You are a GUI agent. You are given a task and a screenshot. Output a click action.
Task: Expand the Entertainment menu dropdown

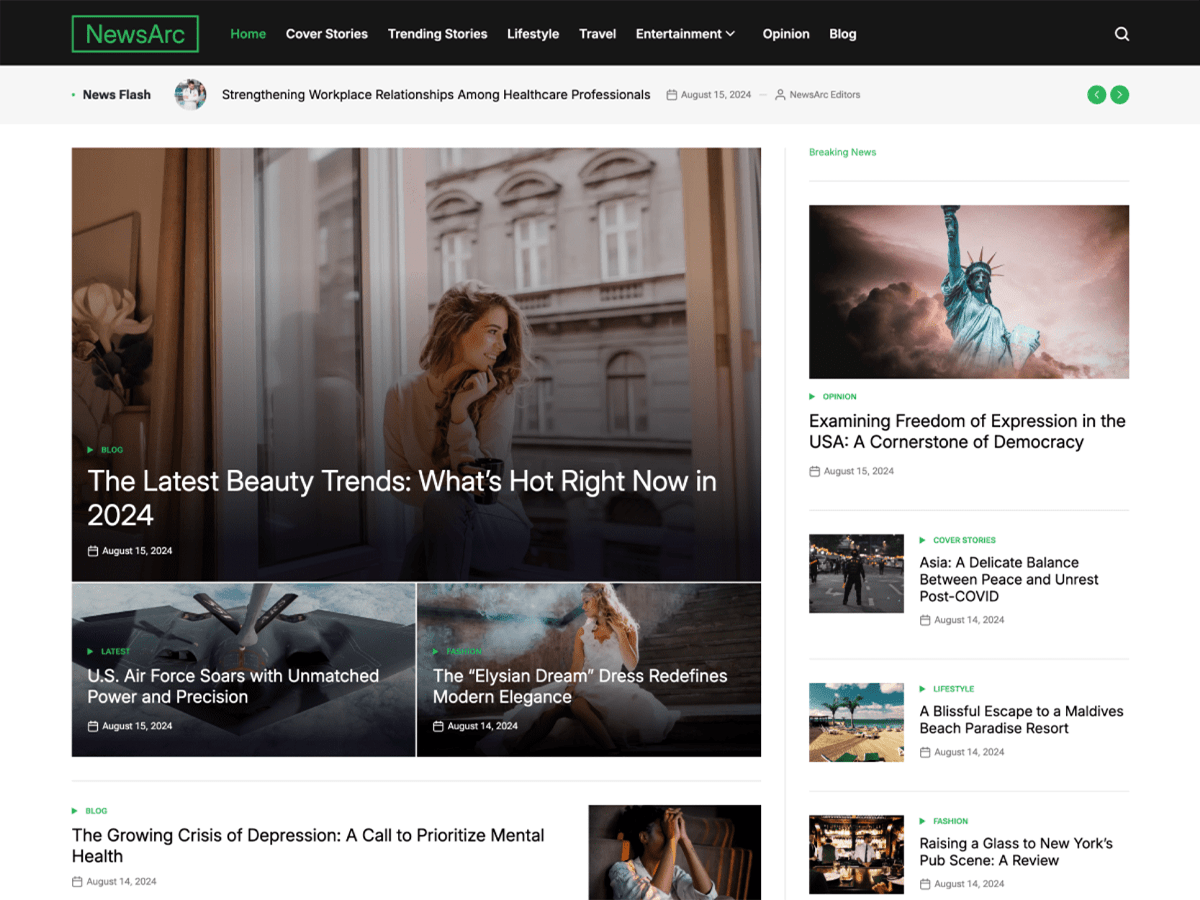685,33
